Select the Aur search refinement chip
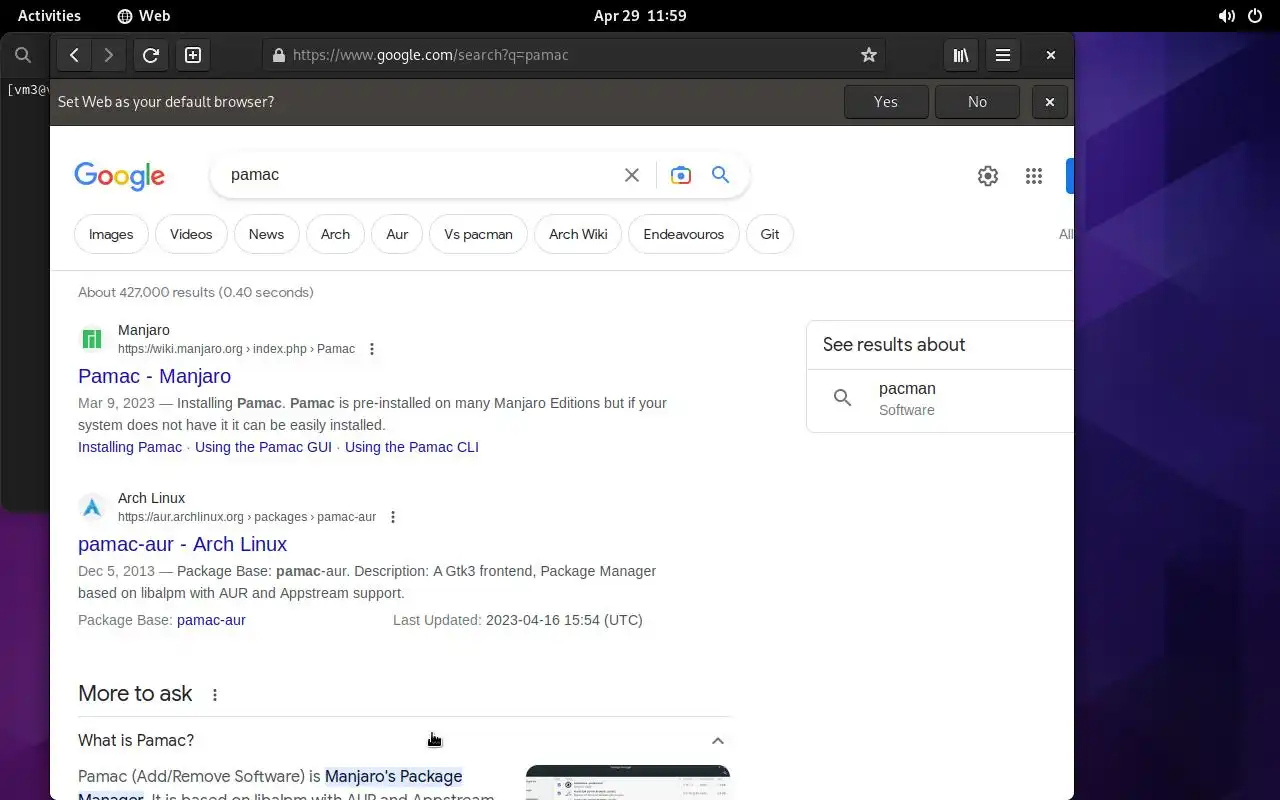This screenshot has height=800, width=1280. (397, 234)
